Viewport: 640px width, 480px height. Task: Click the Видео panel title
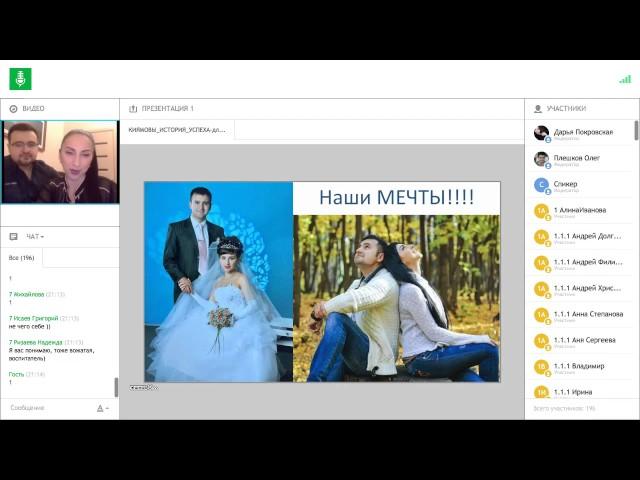(x=33, y=109)
